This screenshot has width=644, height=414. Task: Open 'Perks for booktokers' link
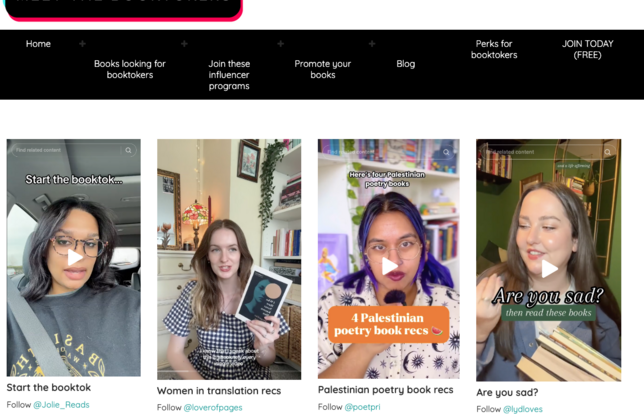(x=494, y=49)
